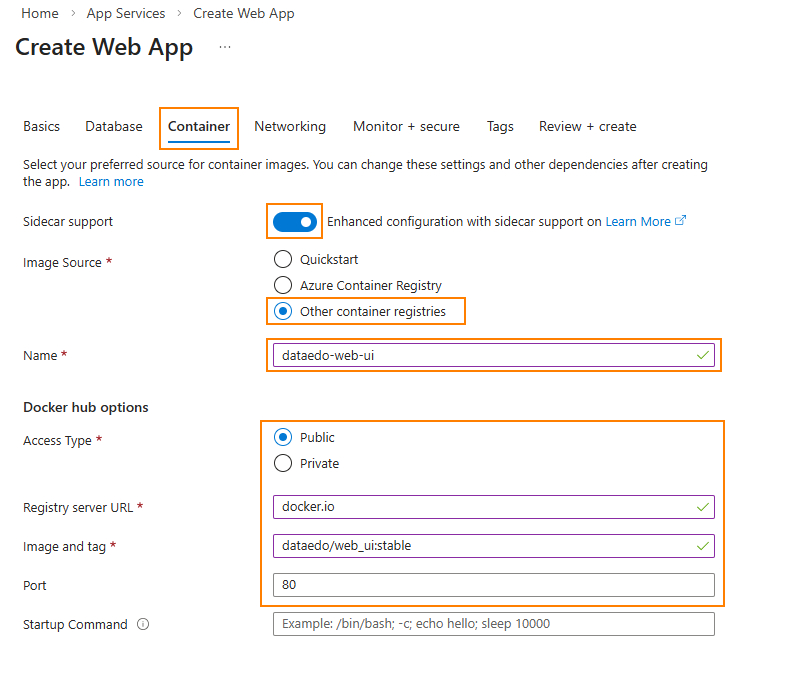This screenshot has height=680, width=810.
Task: Open the Review + create tab
Action: 587,126
